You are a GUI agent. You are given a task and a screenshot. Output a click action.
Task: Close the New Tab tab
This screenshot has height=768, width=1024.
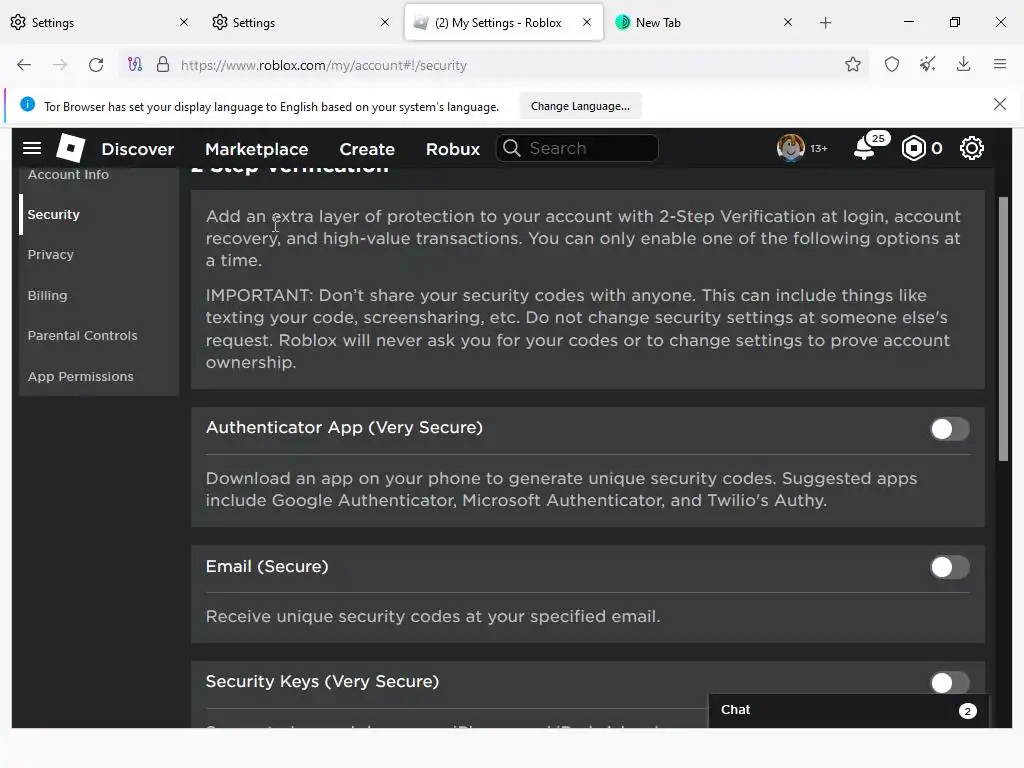click(788, 22)
